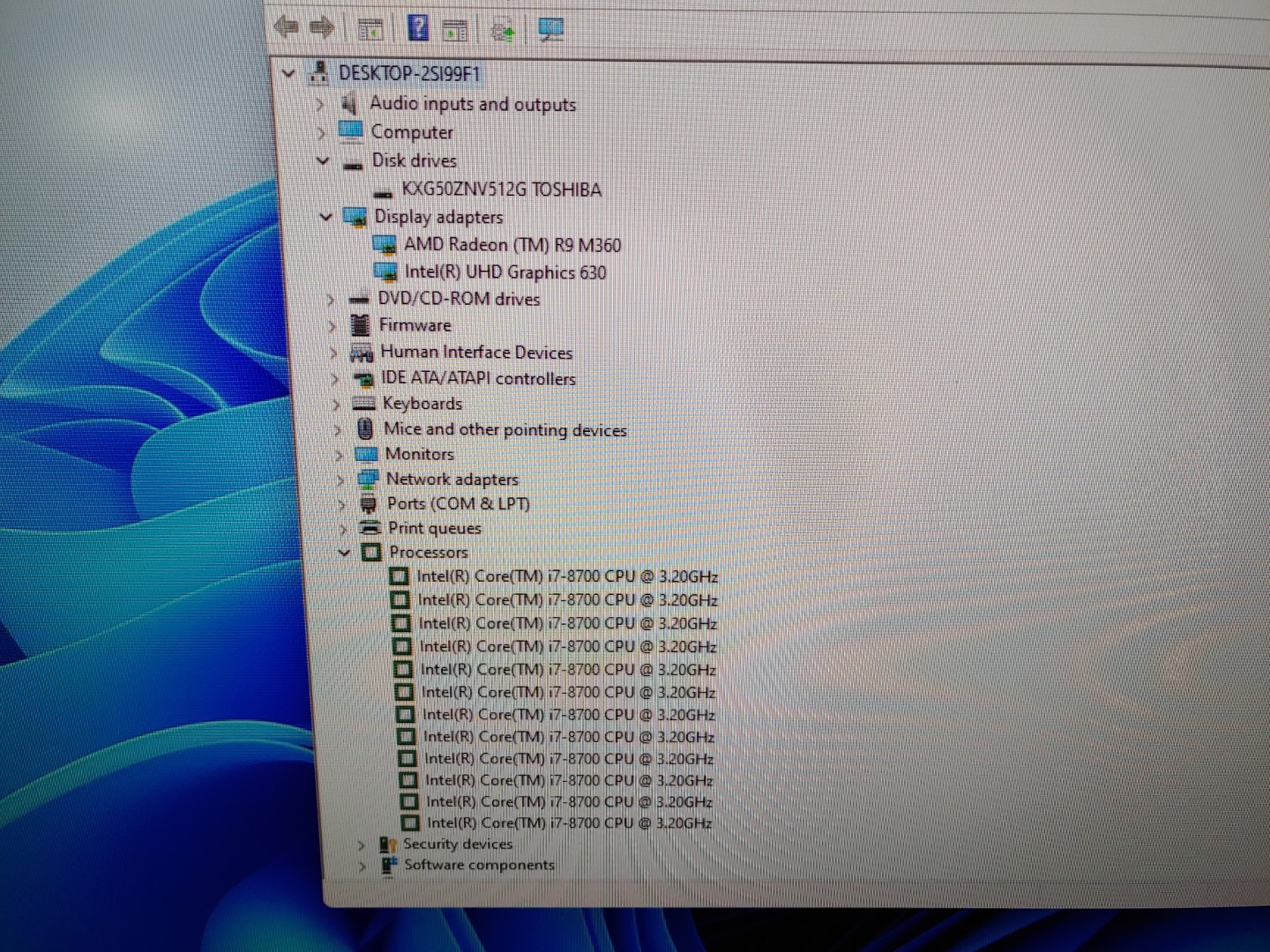Image resolution: width=1270 pixels, height=952 pixels.
Task: Expand DVD/CD-ROM drives
Action: (x=331, y=300)
